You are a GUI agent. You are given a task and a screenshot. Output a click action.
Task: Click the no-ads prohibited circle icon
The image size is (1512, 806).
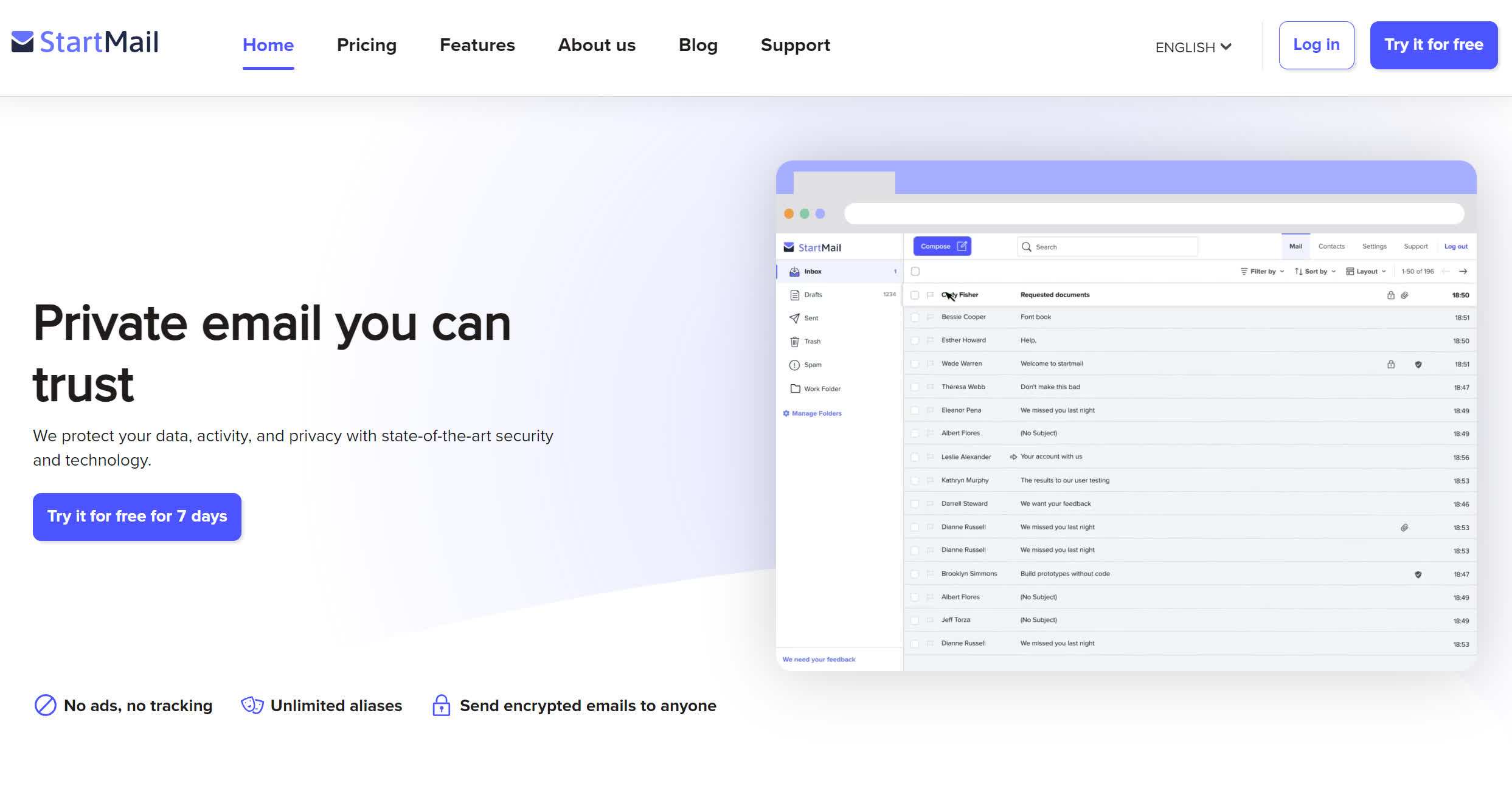(x=45, y=706)
